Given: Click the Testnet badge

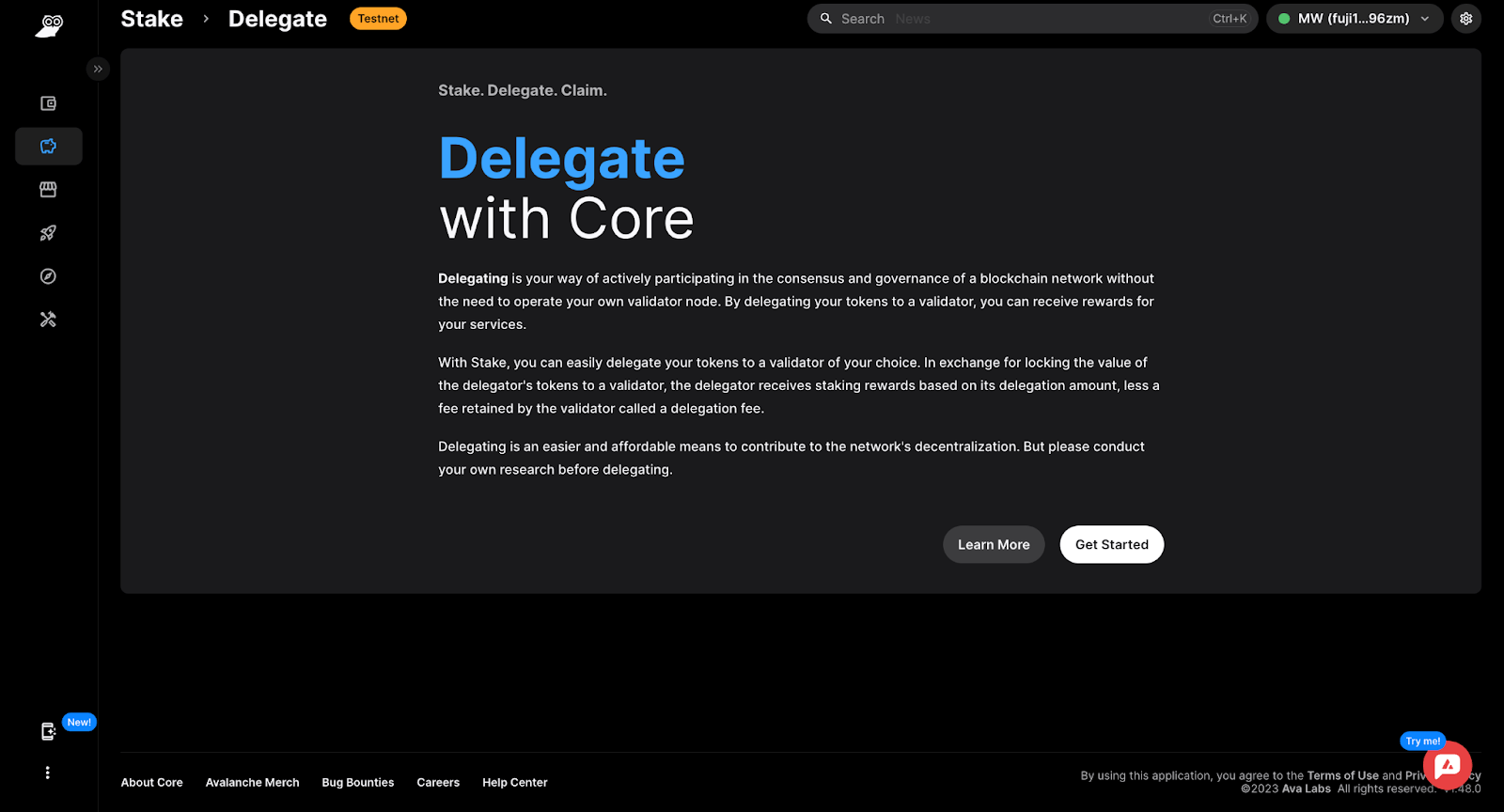Looking at the screenshot, I should tap(378, 19).
